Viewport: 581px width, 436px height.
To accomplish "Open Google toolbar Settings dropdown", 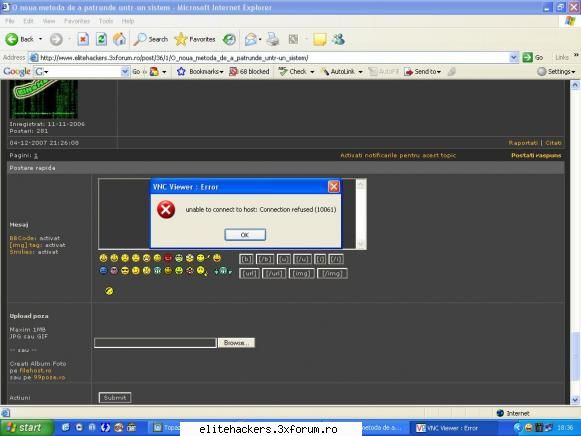I will point(556,71).
